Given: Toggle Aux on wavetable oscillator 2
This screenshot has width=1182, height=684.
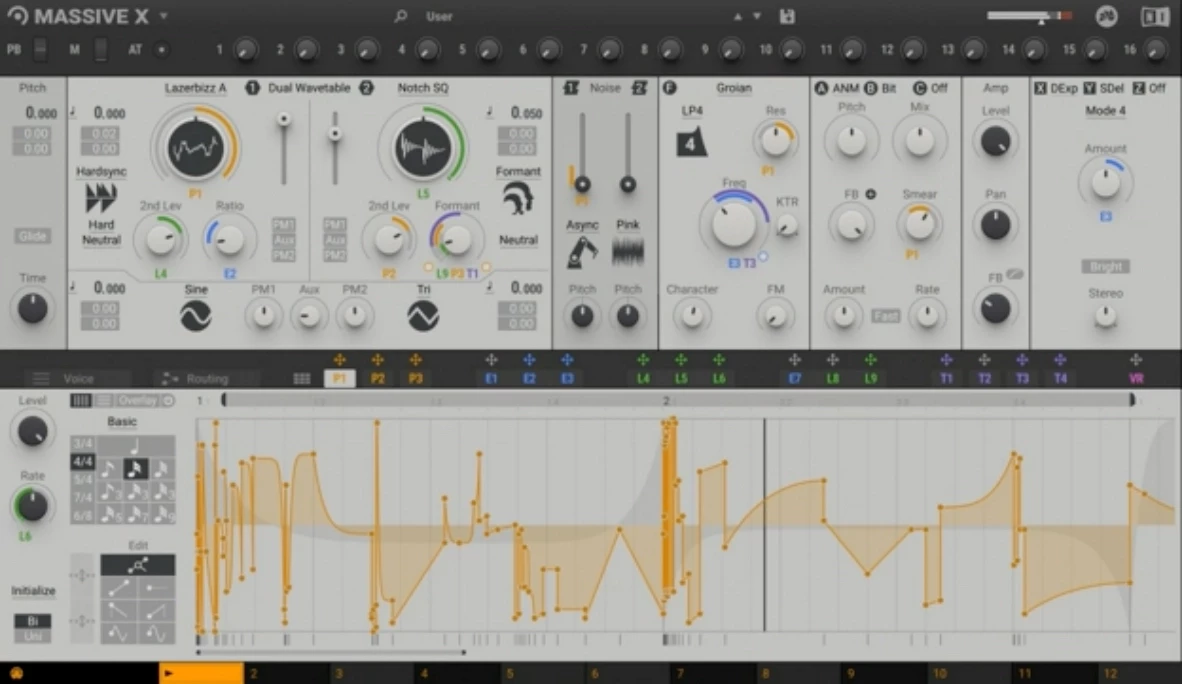Looking at the screenshot, I should [x=335, y=240].
